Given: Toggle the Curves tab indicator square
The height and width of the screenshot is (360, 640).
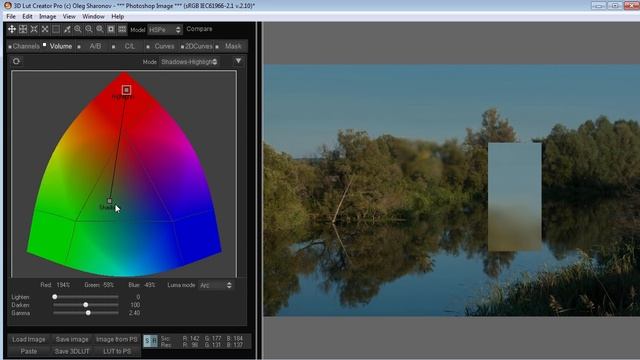Looking at the screenshot, I should 148,47.
